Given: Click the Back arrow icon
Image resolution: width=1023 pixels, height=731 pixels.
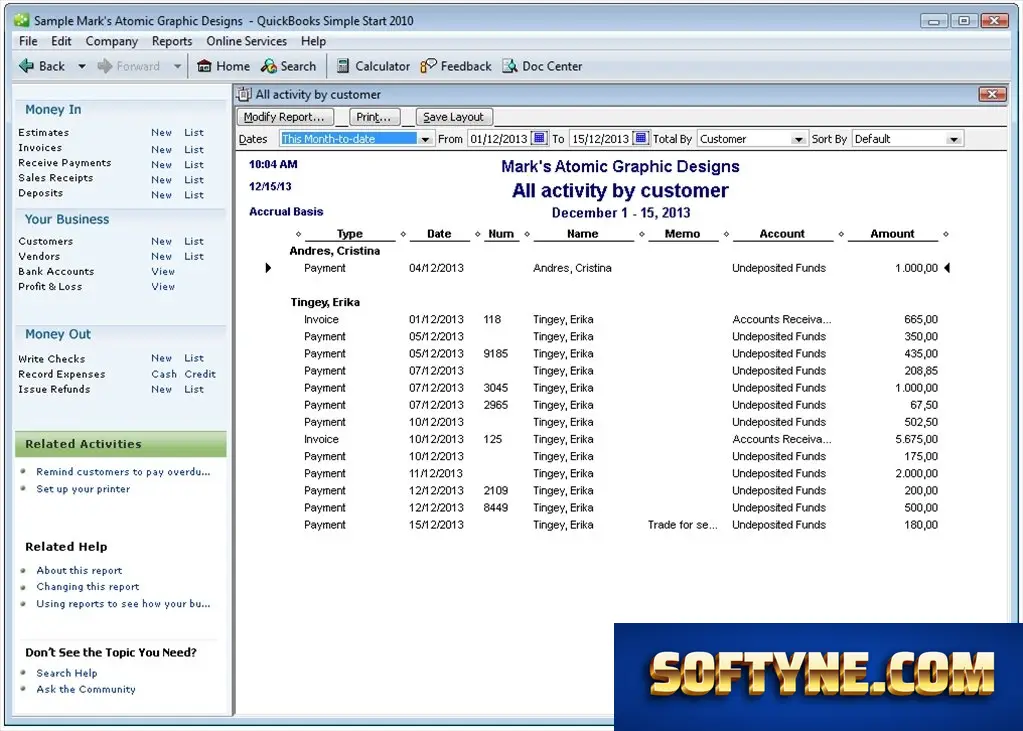Looking at the screenshot, I should [26, 66].
